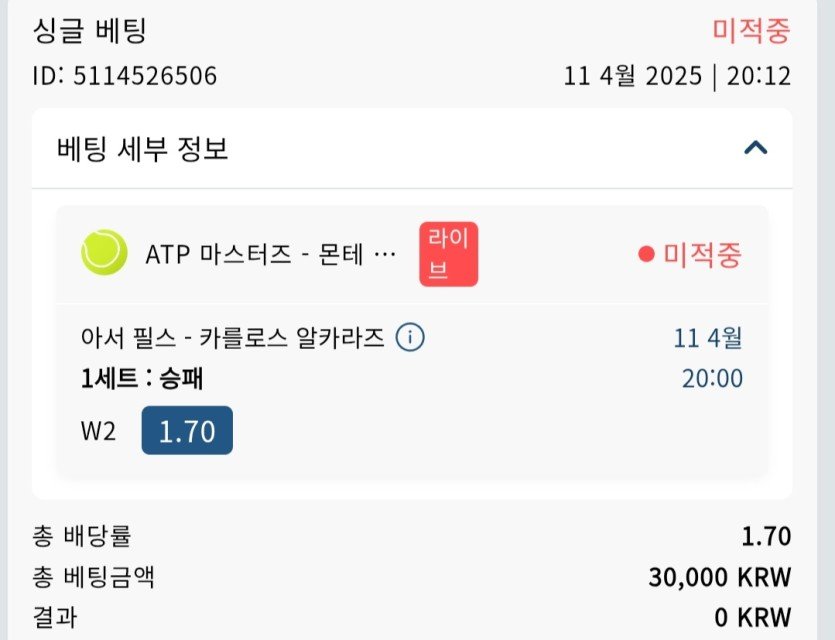The height and width of the screenshot is (640, 835).
Task: Click the ATP 마스터즈 tournament name
Action: [270, 254]
